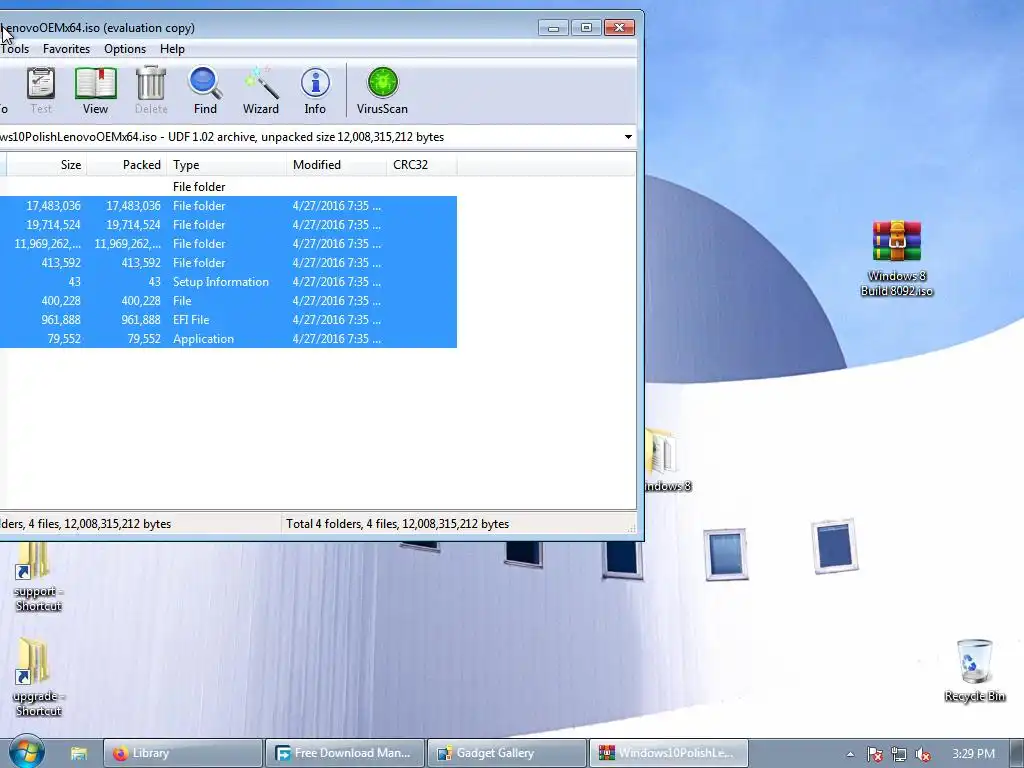Open Windows Explorer from taskbar
The width and height of the screenshot is (1024, 768).
79,753
